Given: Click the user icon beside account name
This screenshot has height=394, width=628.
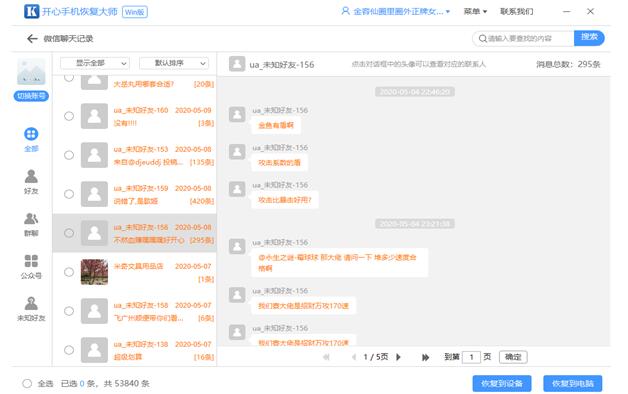Looking at the screenshot, I should 345,11.
